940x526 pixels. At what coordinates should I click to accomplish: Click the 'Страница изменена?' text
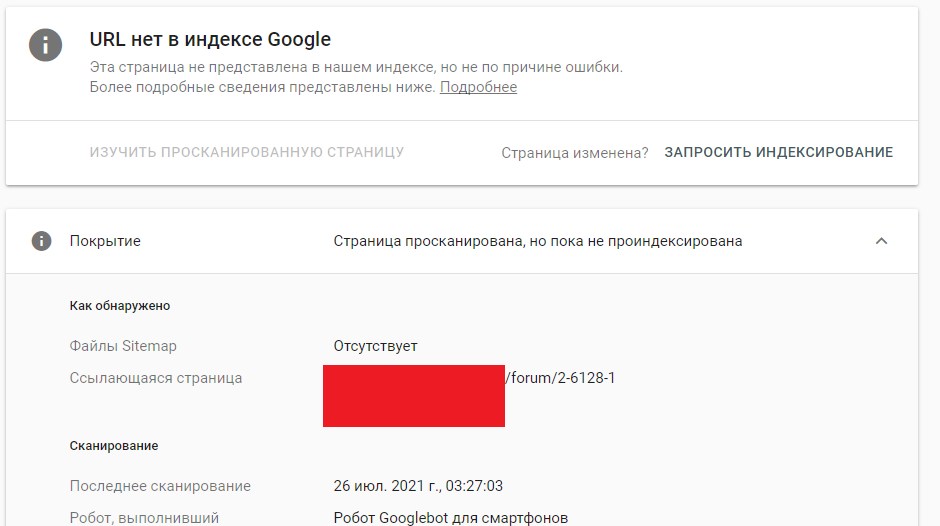(x=574, y=153)
